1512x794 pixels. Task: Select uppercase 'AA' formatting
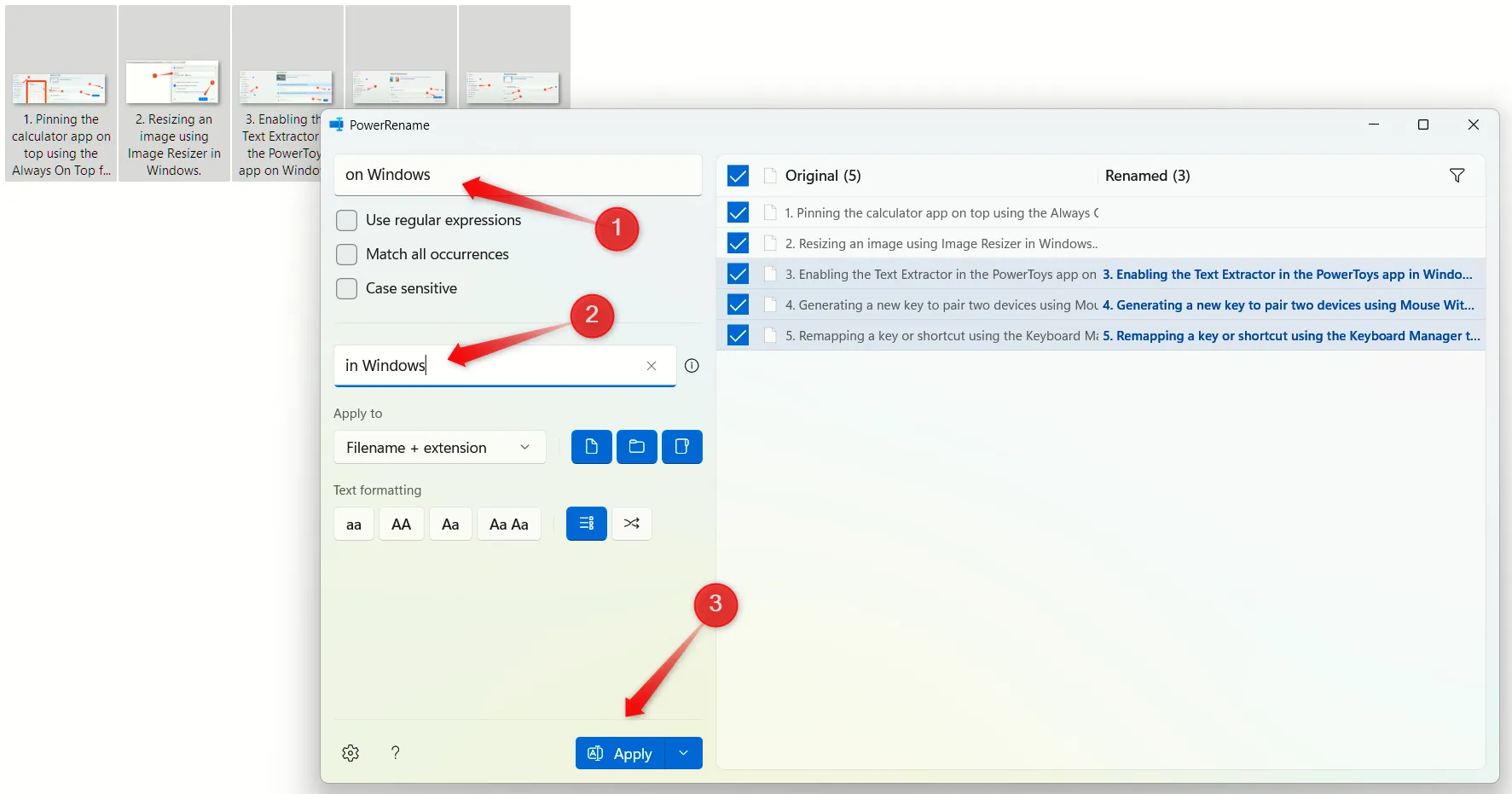[402, 524]
